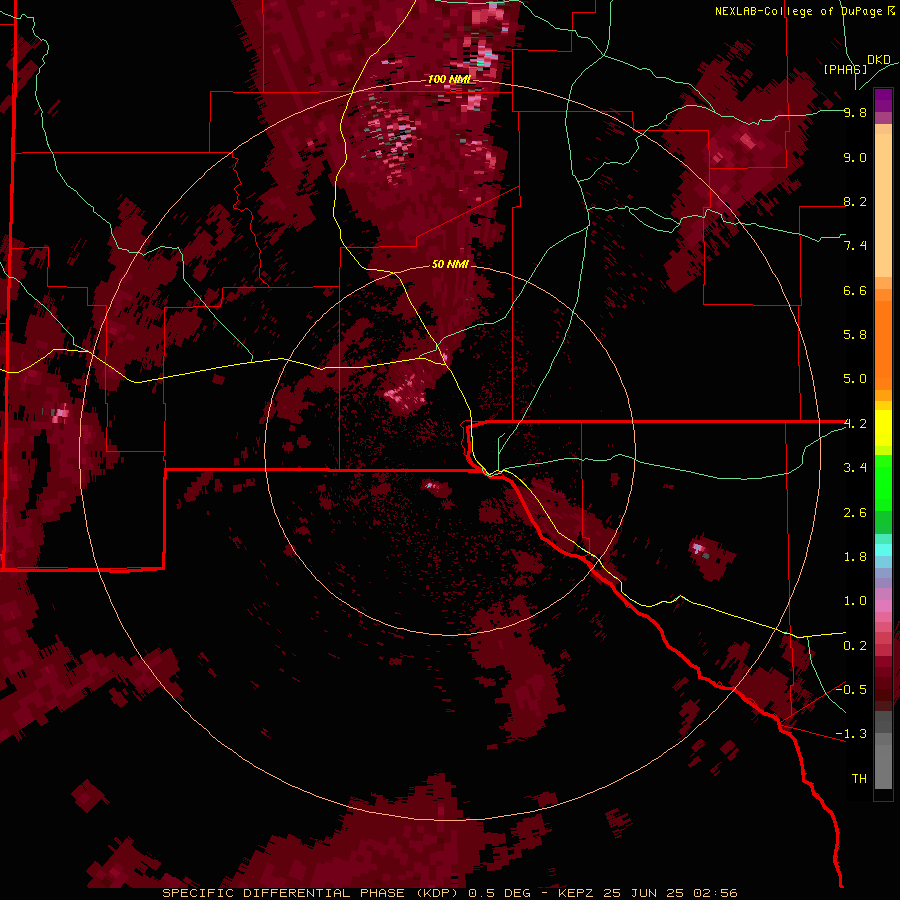The width and height of the screenshot is (900, 900).
Task: Pick the 5.0 legend value
Action: coord(855,379)
